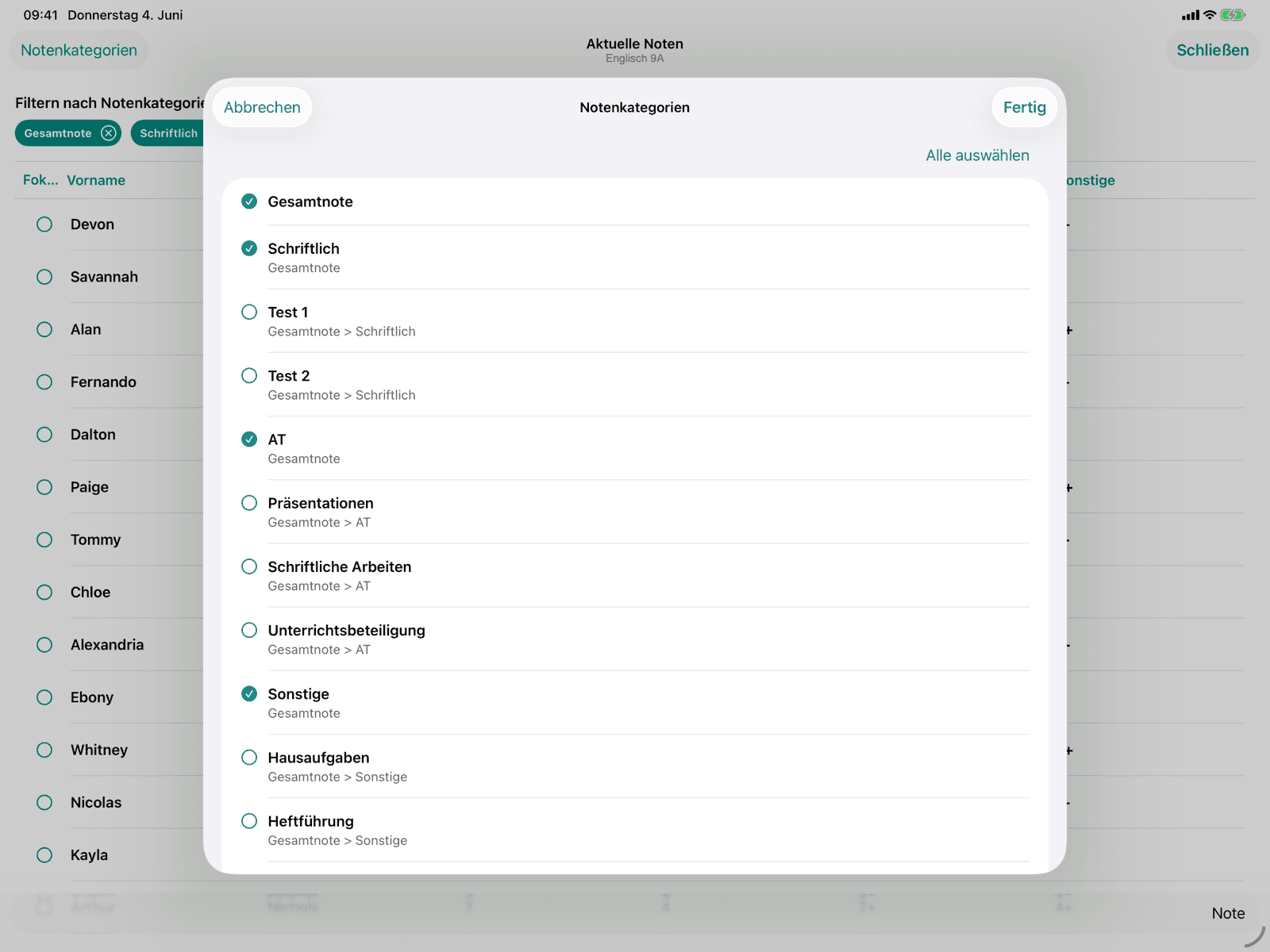Confirm selection with Fertig

(x=1025, y=107)
